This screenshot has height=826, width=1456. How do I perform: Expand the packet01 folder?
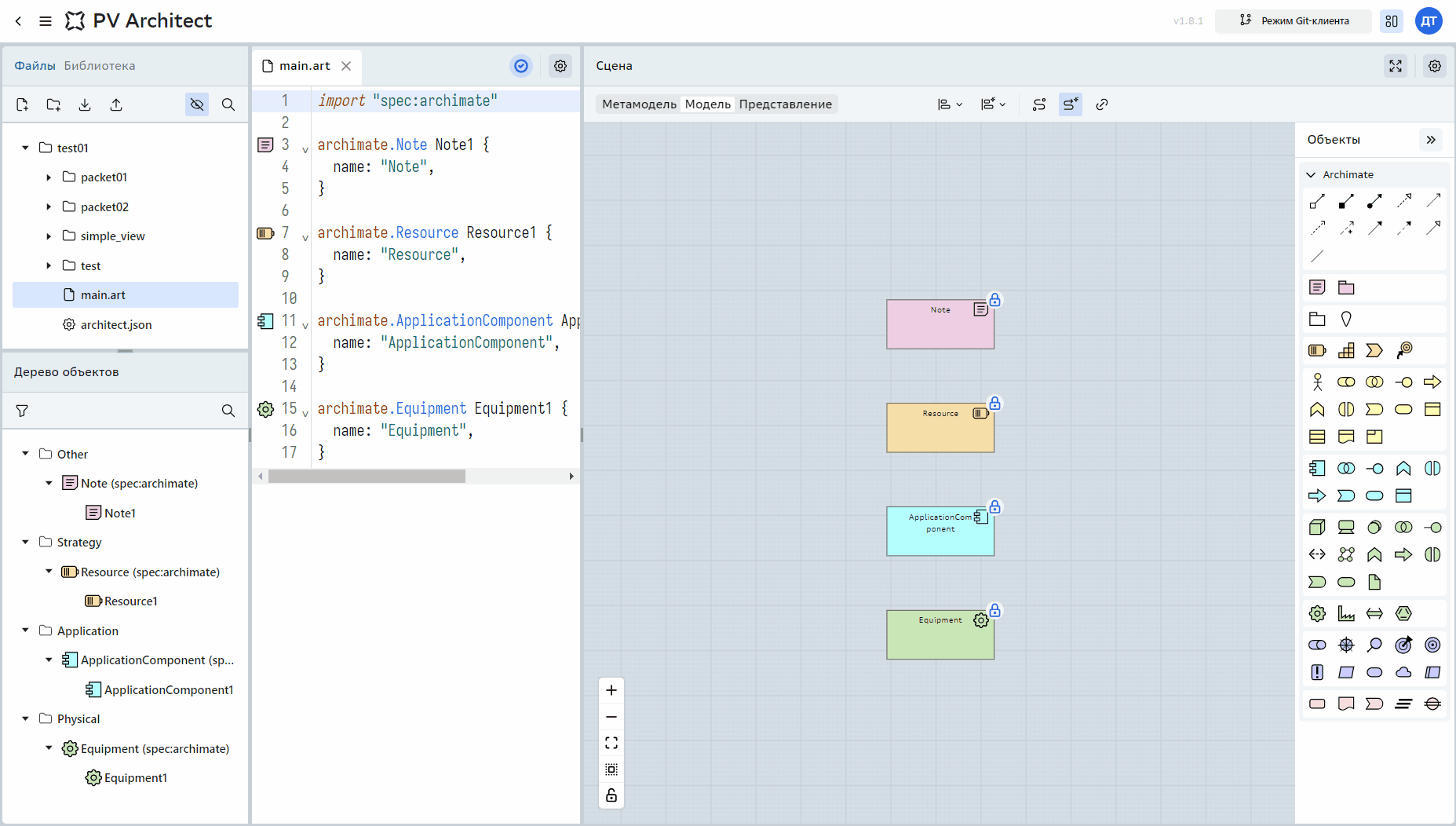tap(49, 177)
